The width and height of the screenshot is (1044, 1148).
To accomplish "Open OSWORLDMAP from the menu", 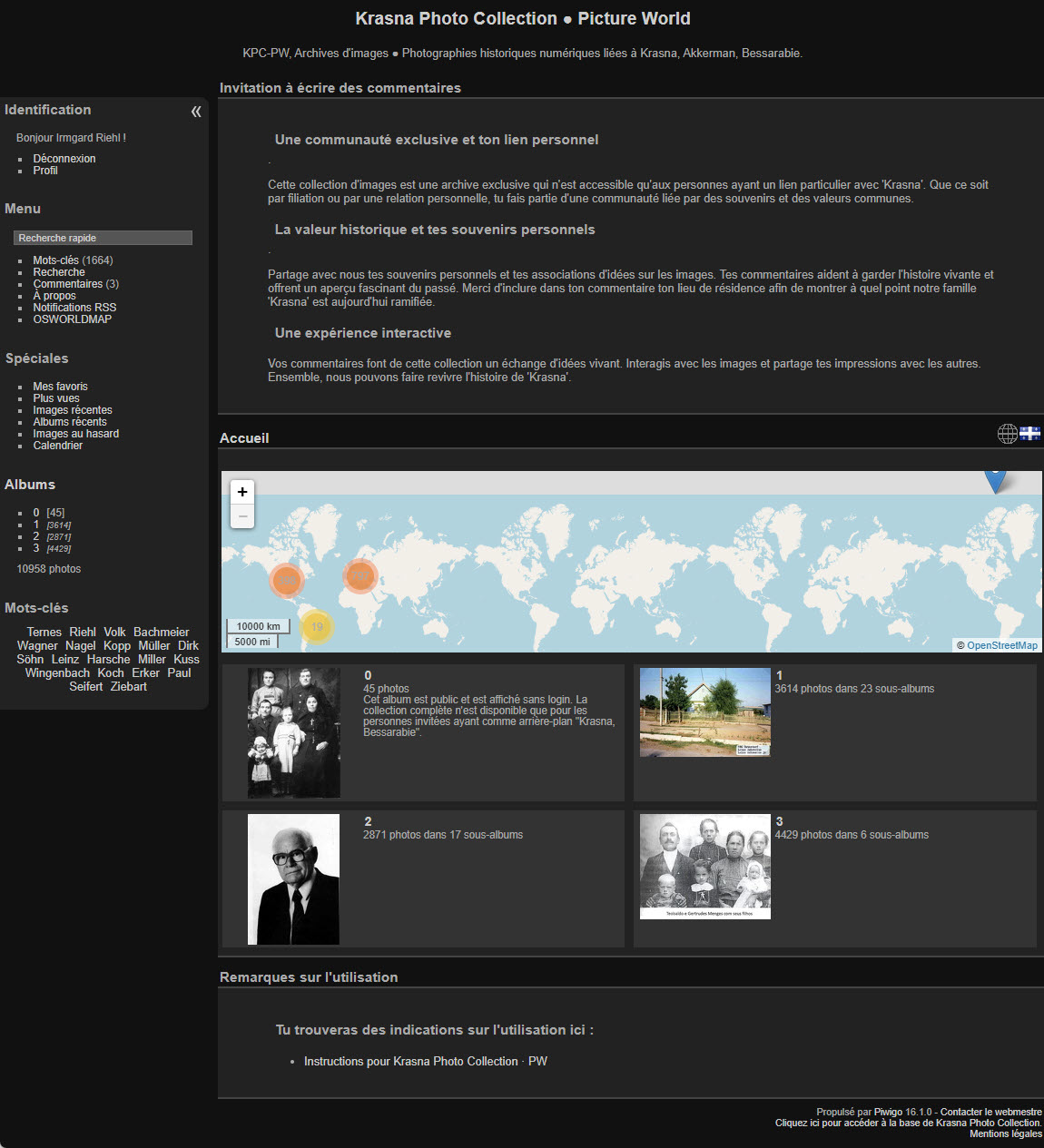I will tap(72, 319).
